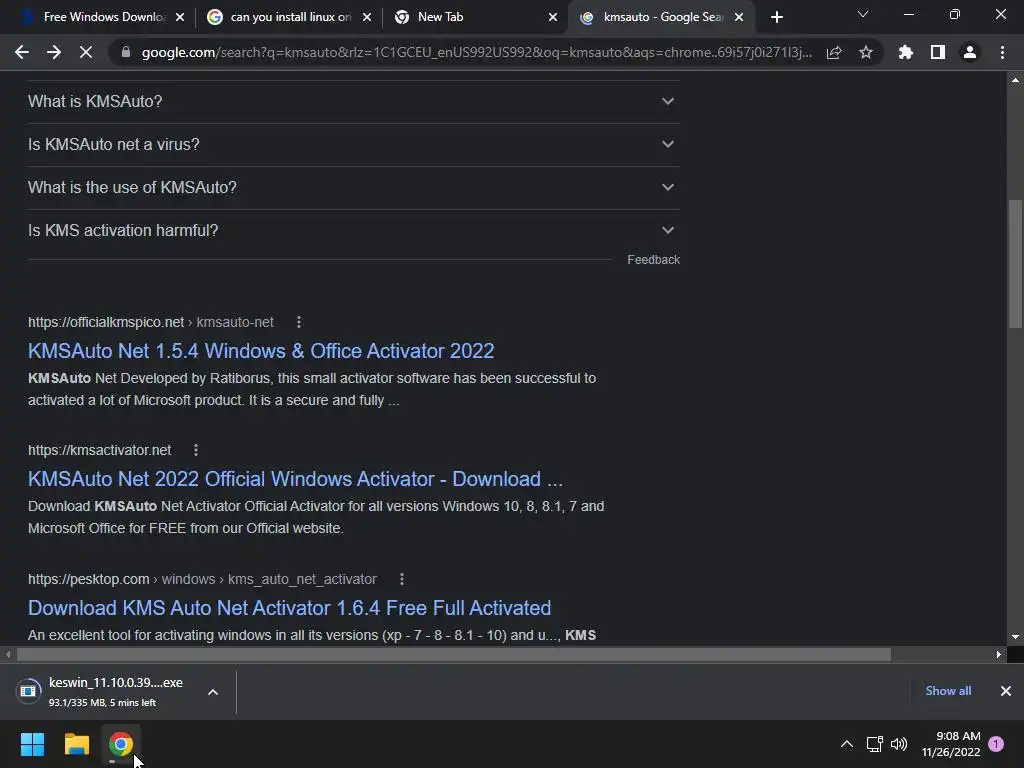This screenshot has height=768, width=1024.
Task: View site info via the lock icon
Action: [x=126, y=52]
